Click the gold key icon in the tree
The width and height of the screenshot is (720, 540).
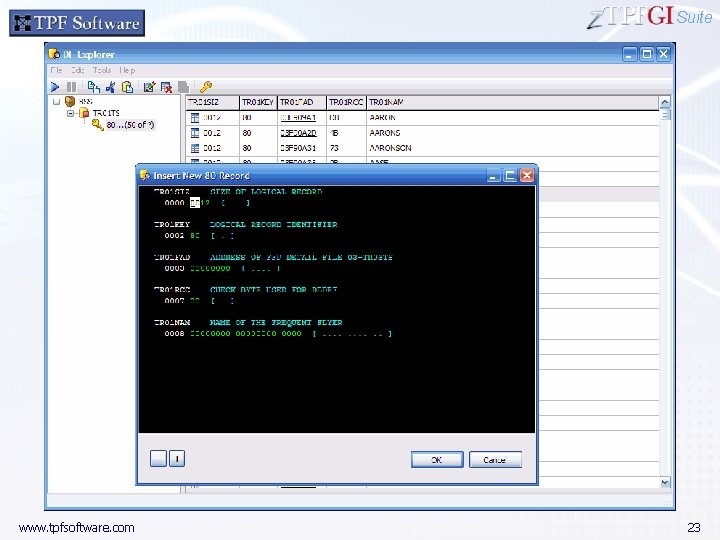point(97,125)
